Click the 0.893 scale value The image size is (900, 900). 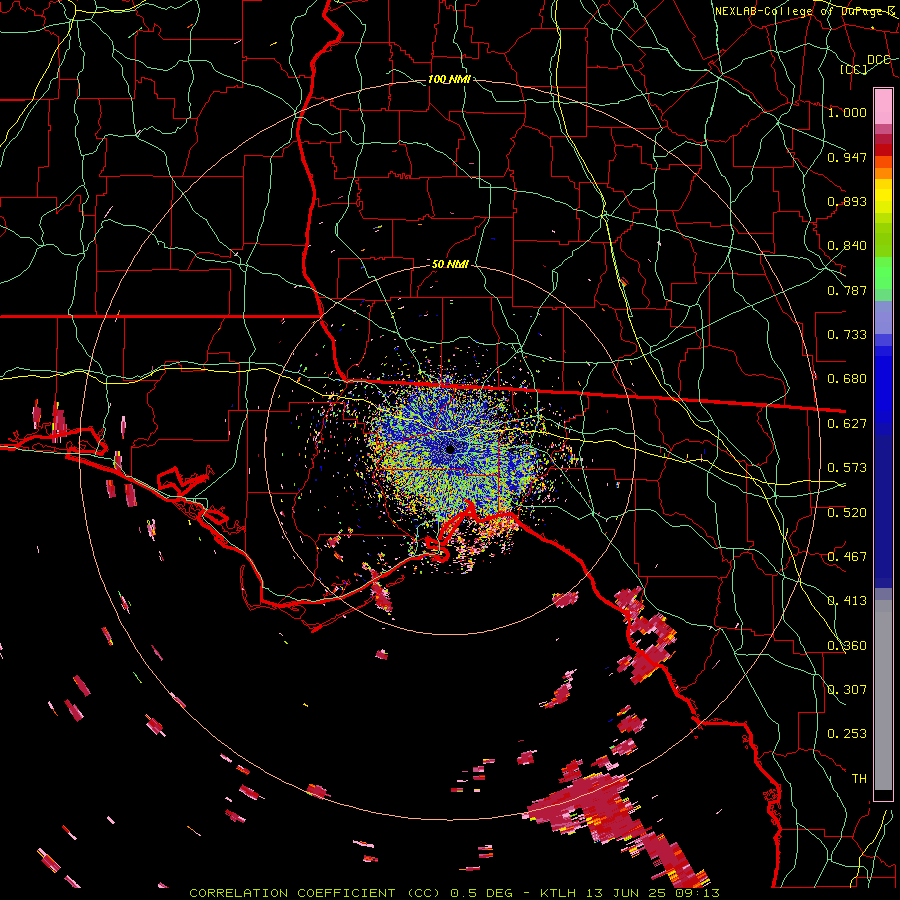(x=847, y=201)
